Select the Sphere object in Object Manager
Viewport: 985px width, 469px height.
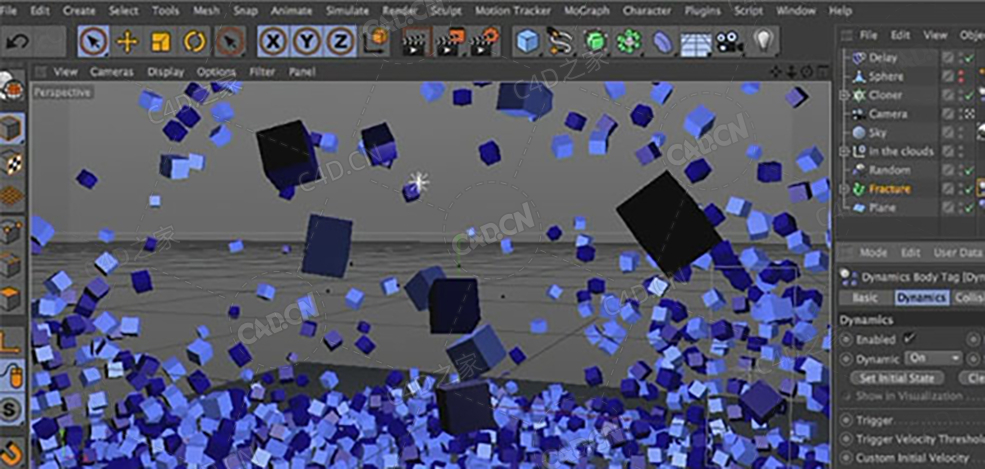coord(886,77)
